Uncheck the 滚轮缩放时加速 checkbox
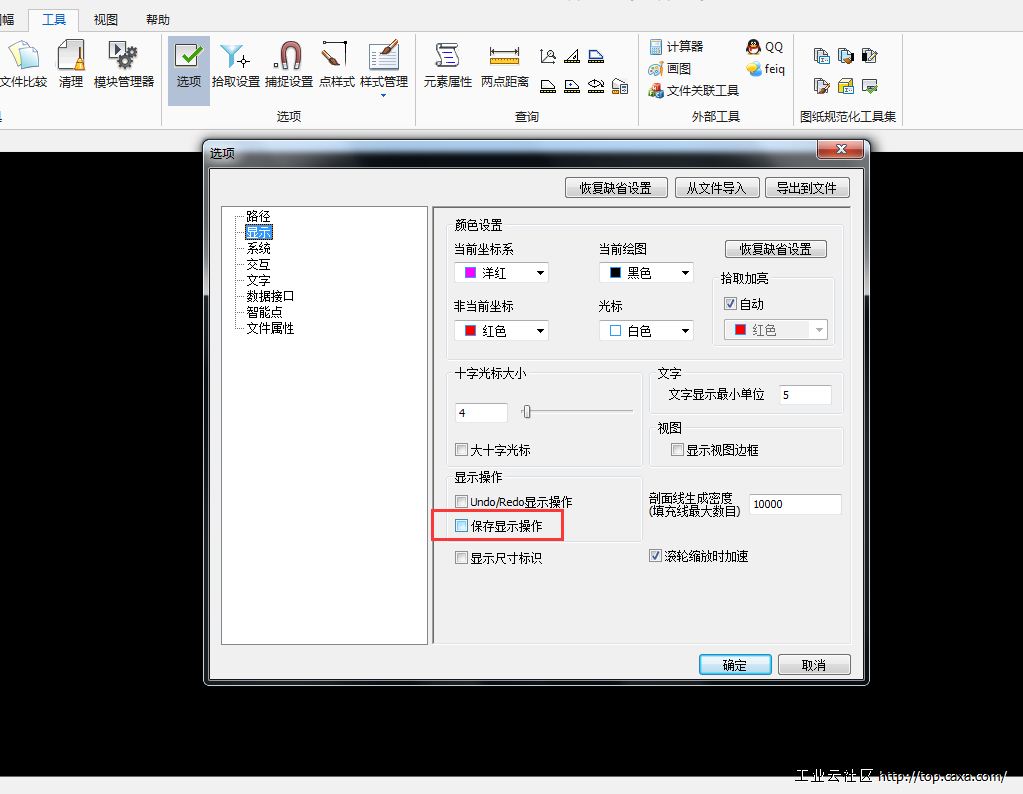 [x=655, y=556]
